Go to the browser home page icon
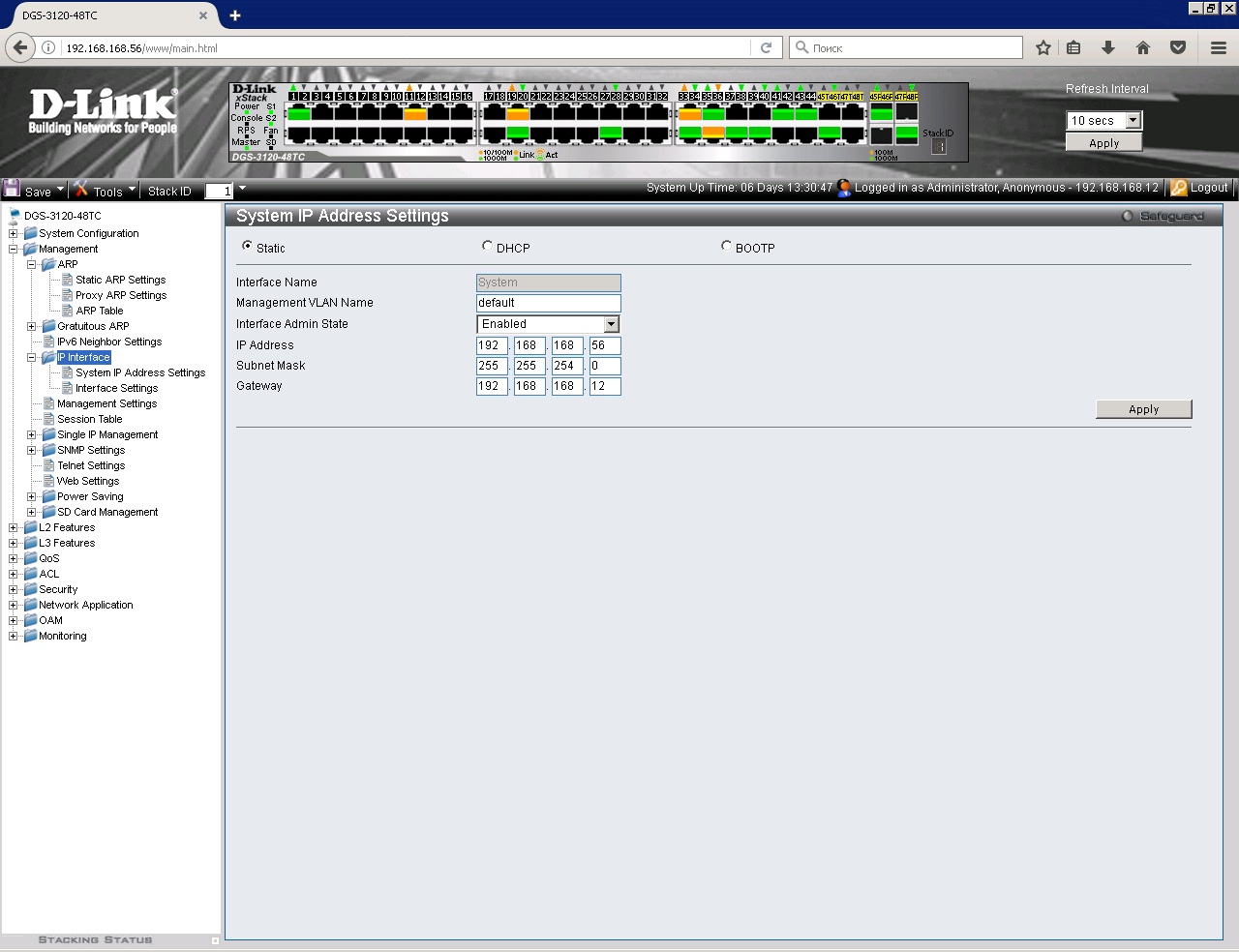The width and height of the screenshot is (1239, 952). 1143,47
